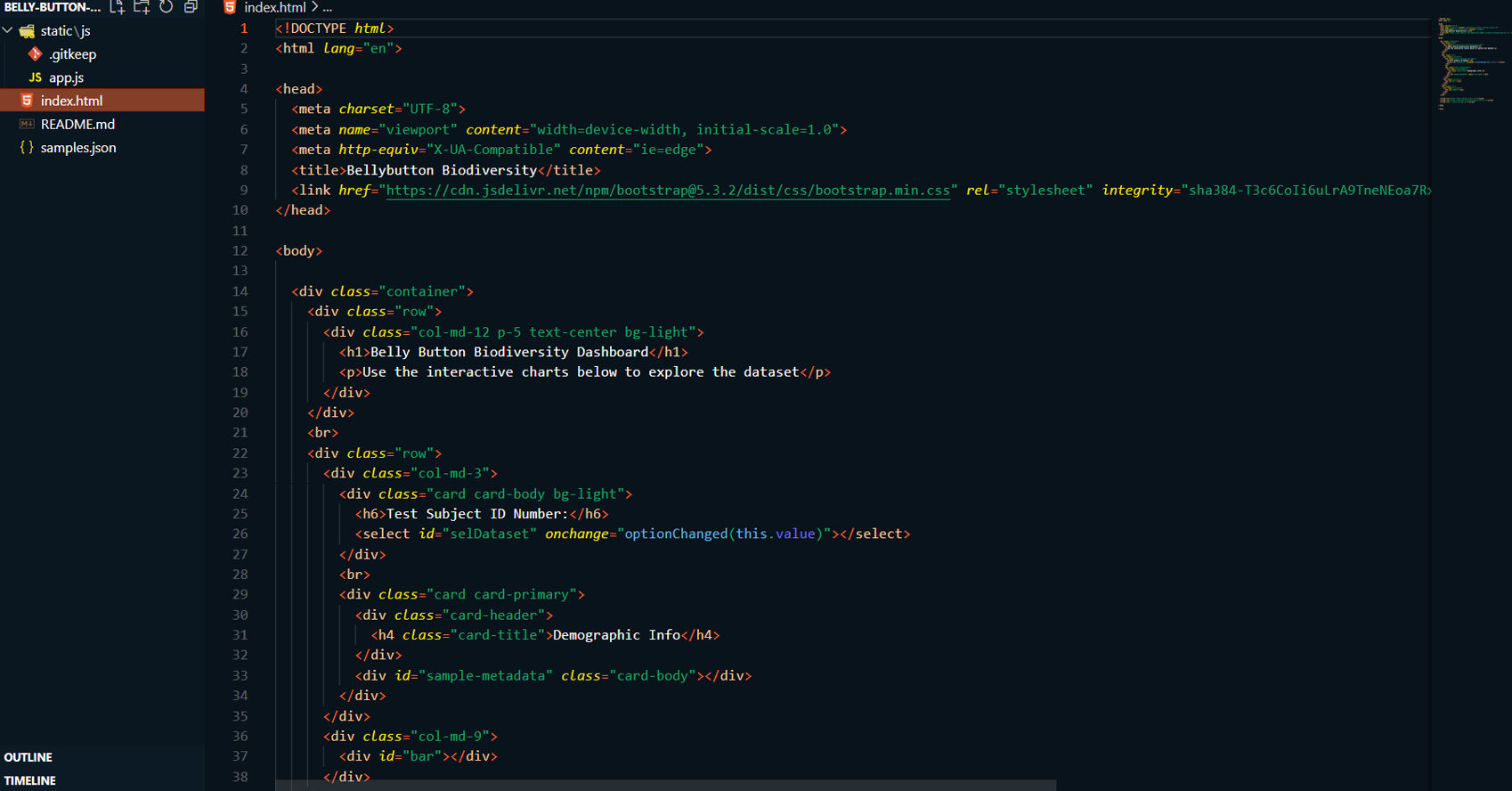1512x791 pixels.
Task: Collapse all folders in Explorer
Action: pyautogui.click(x=191, y=7)
